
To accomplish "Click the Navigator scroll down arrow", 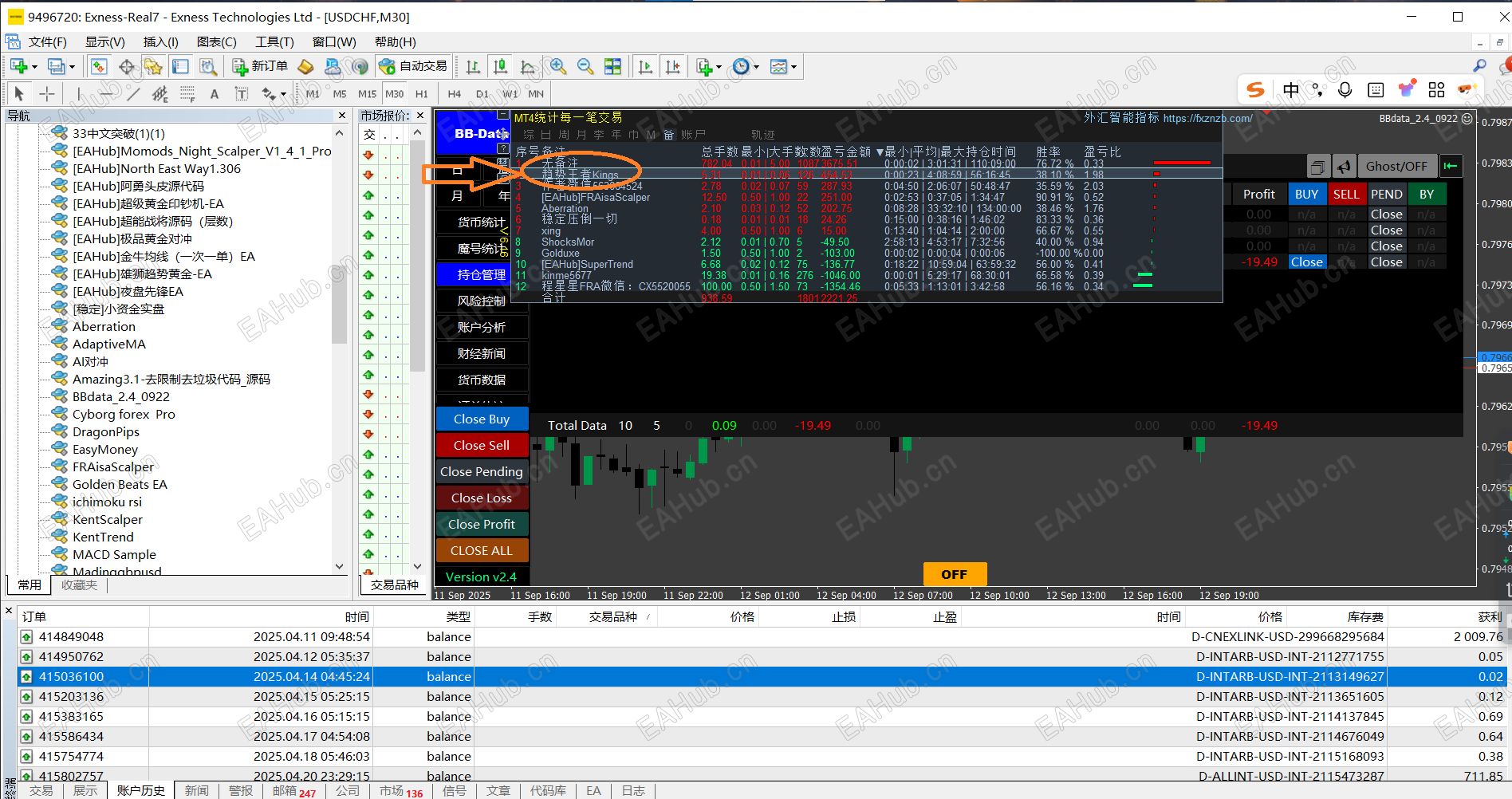I will point(340,566).
